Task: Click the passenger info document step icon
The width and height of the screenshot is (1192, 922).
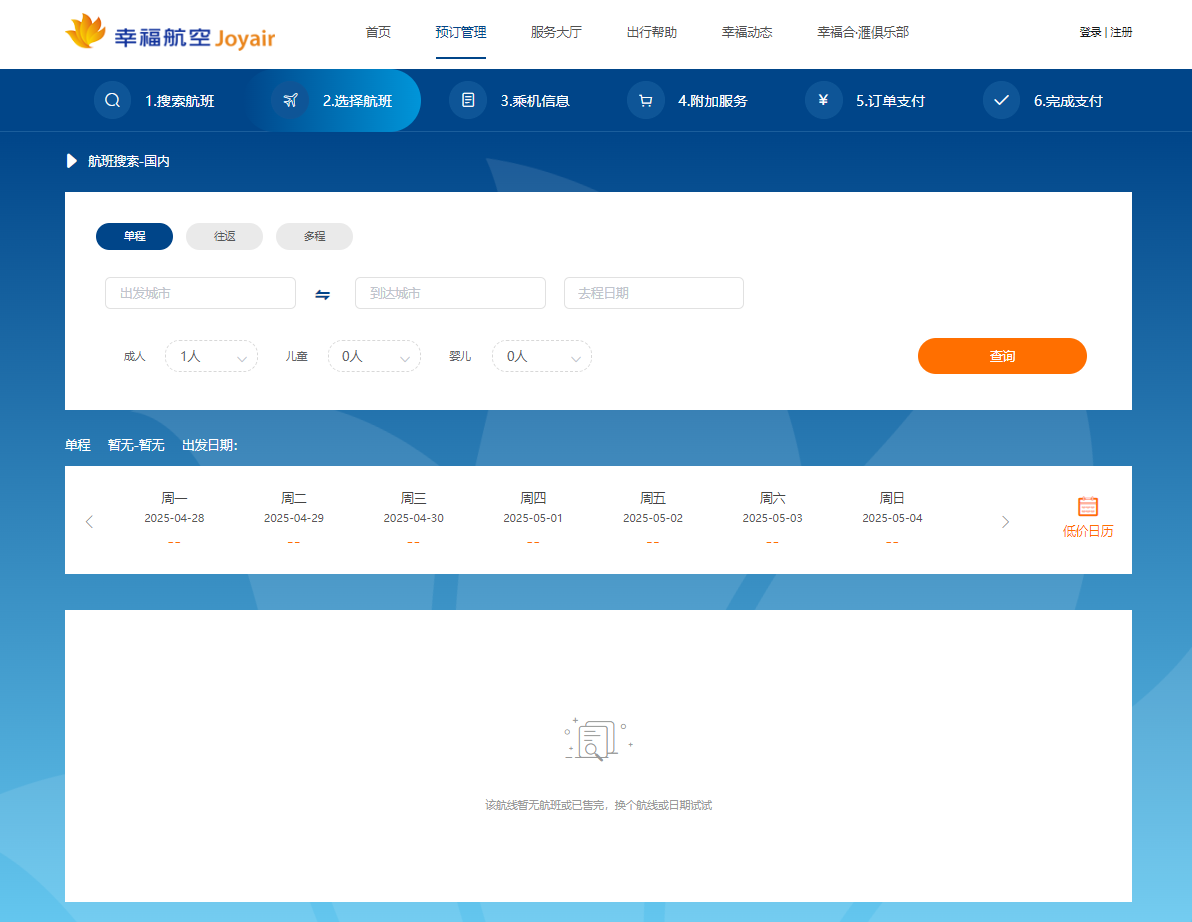Action: point(468,100)
